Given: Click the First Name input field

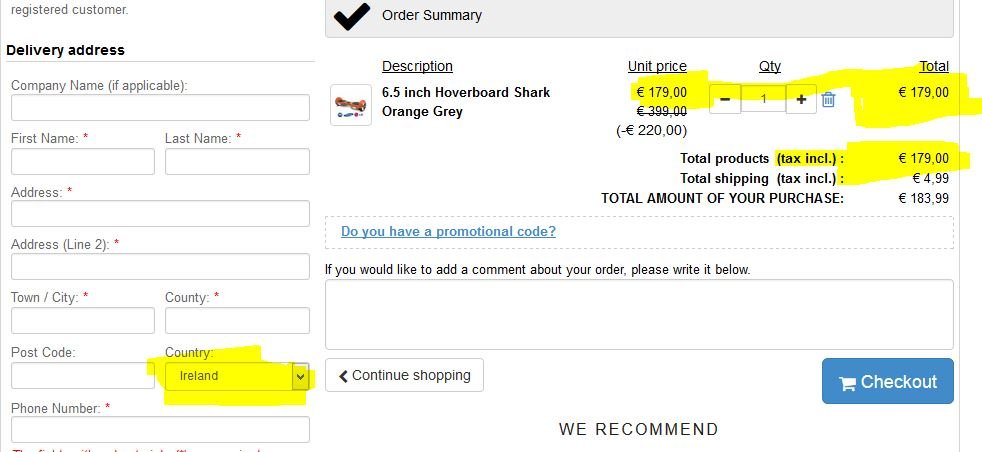Looking at the screenshot, I should [x=83, y=161].
